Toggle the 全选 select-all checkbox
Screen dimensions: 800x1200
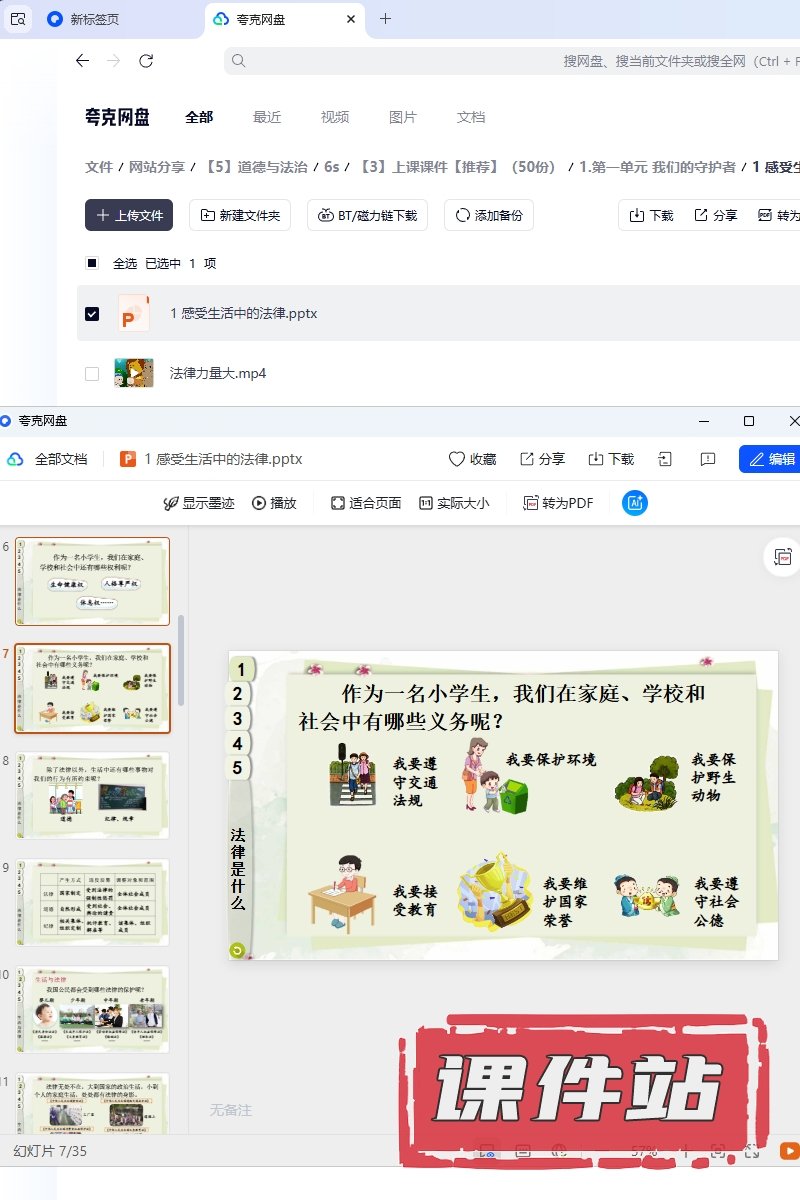pyautogui.click(x=92, y=263)
